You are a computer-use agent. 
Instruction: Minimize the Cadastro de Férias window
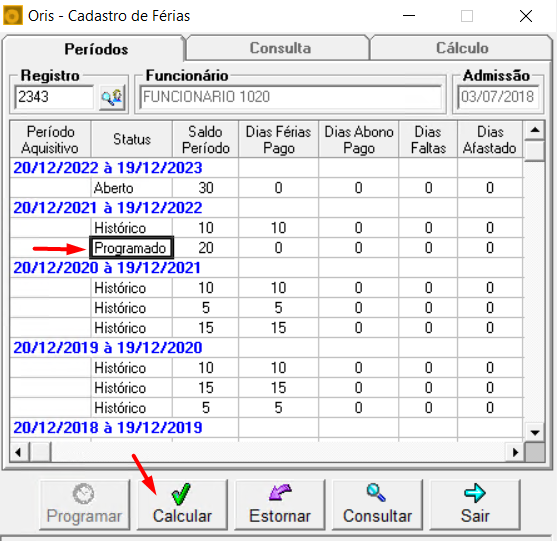[409, 16]
